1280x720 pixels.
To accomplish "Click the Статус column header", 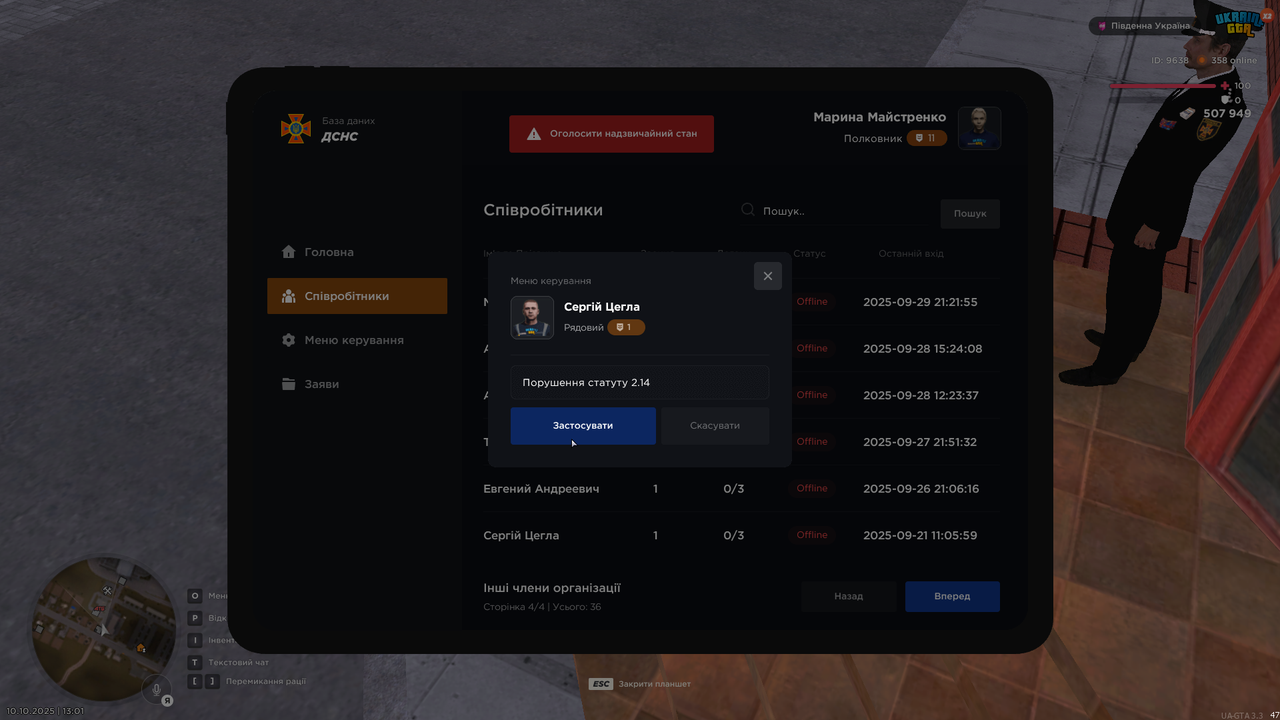I will (810, 254).
